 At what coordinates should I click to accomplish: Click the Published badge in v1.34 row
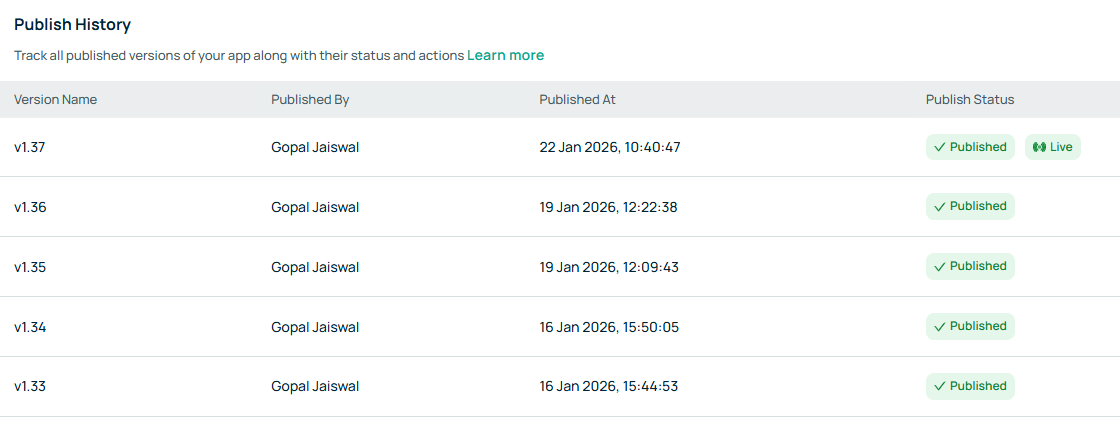(x=970, y=326)
